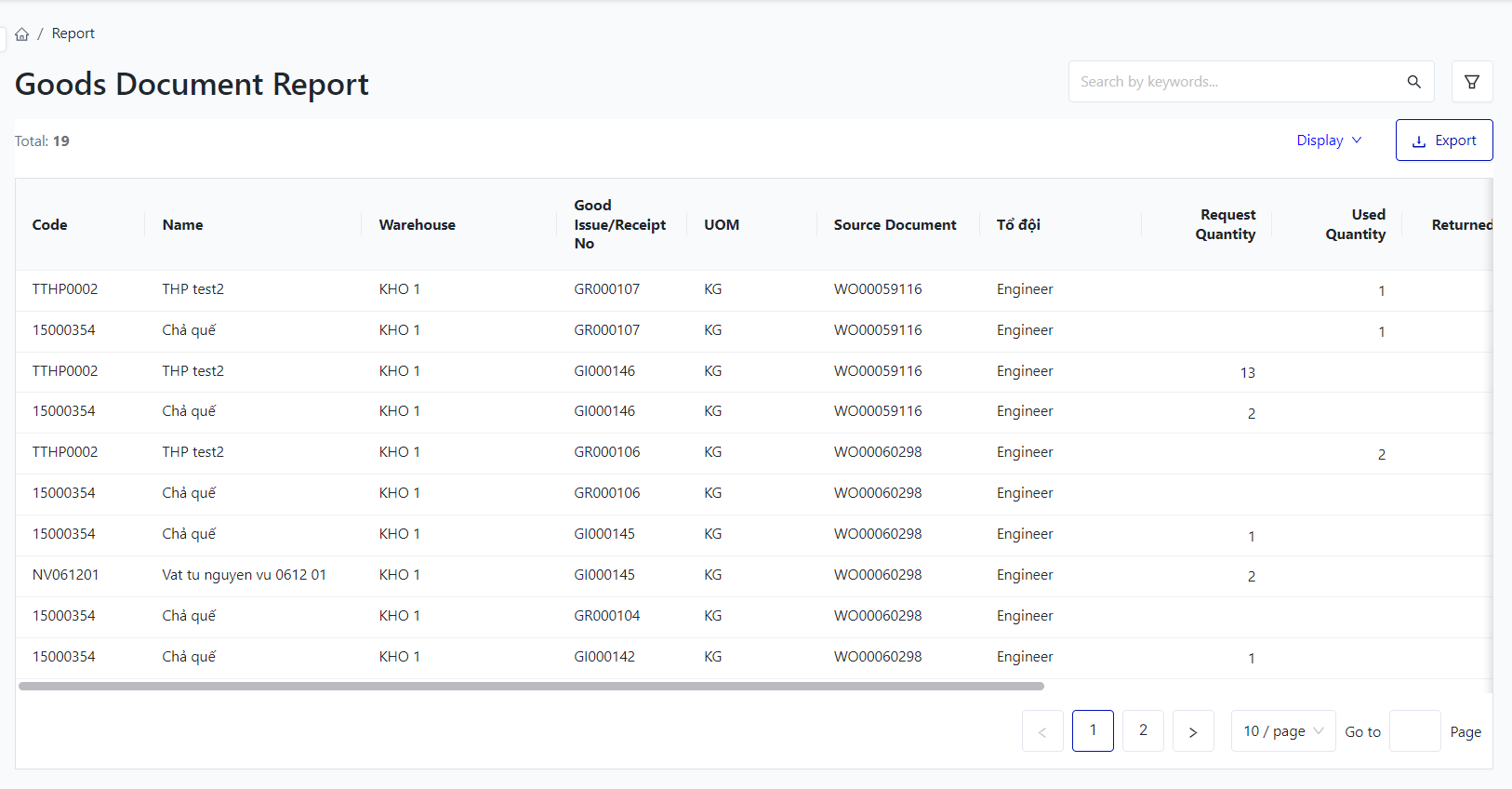Viewport: 1512px width, 789px height.
Task: Focus the Search by keywords field
Action: click(1237, 82)
